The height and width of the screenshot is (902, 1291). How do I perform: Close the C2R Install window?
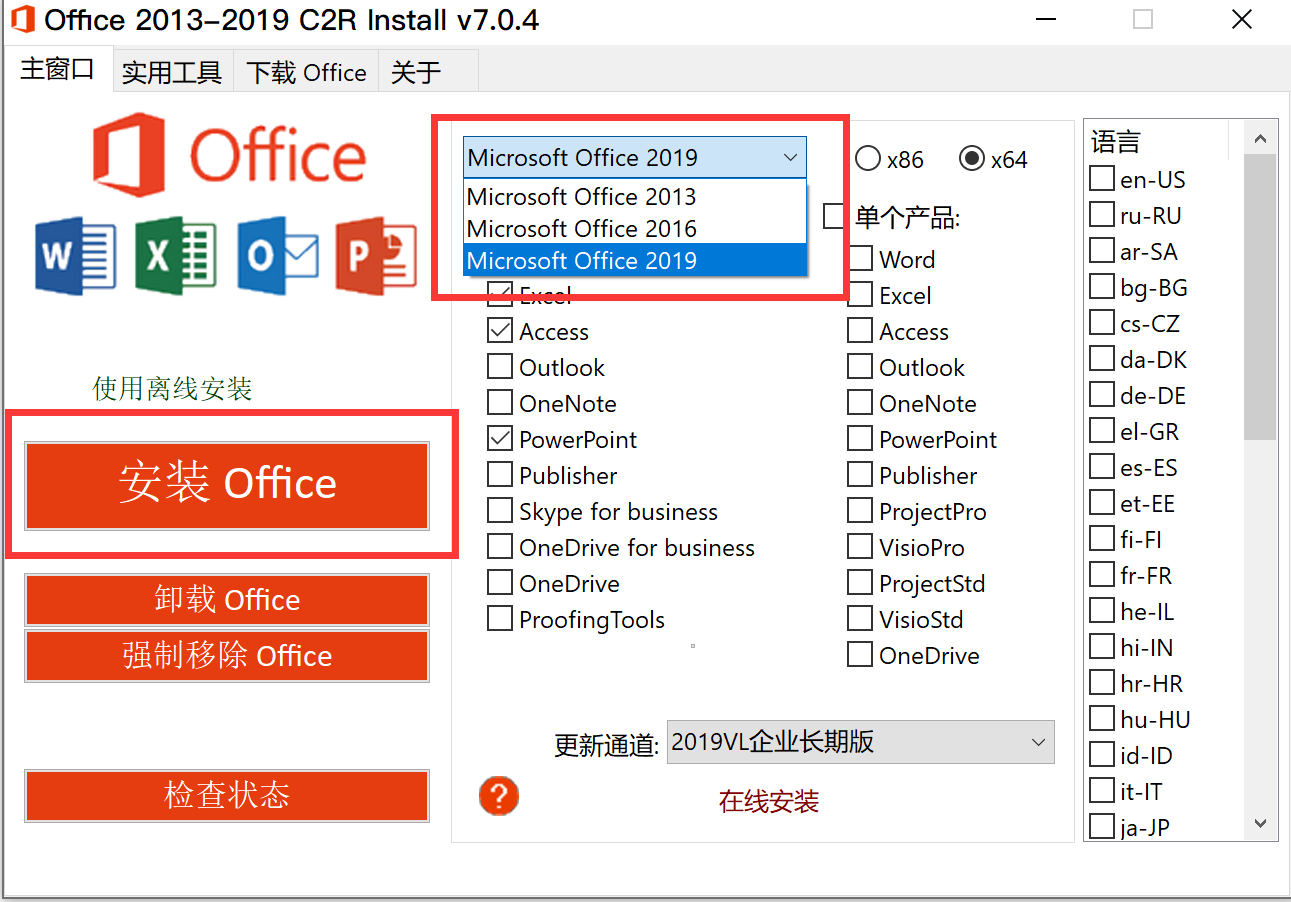pyautogui.click(x=1241, y=19)
